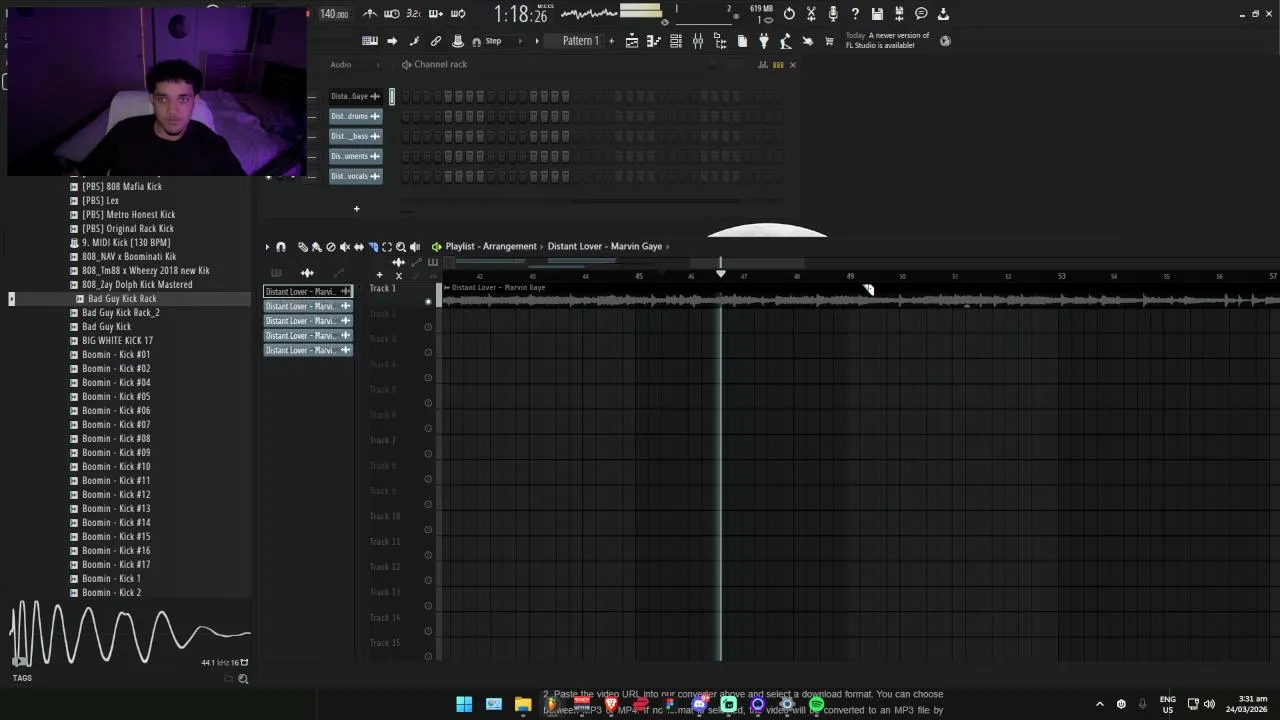Select Boomin - Kick #01 sample
This screenshot has width=1280, height=720.
[116, 354]
